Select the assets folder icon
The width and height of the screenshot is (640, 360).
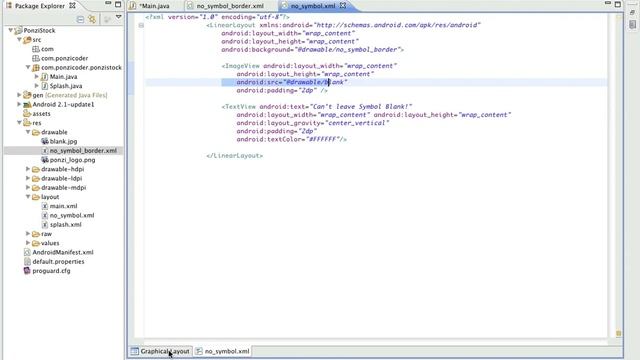pyautogui.click(x=27, y=113)
